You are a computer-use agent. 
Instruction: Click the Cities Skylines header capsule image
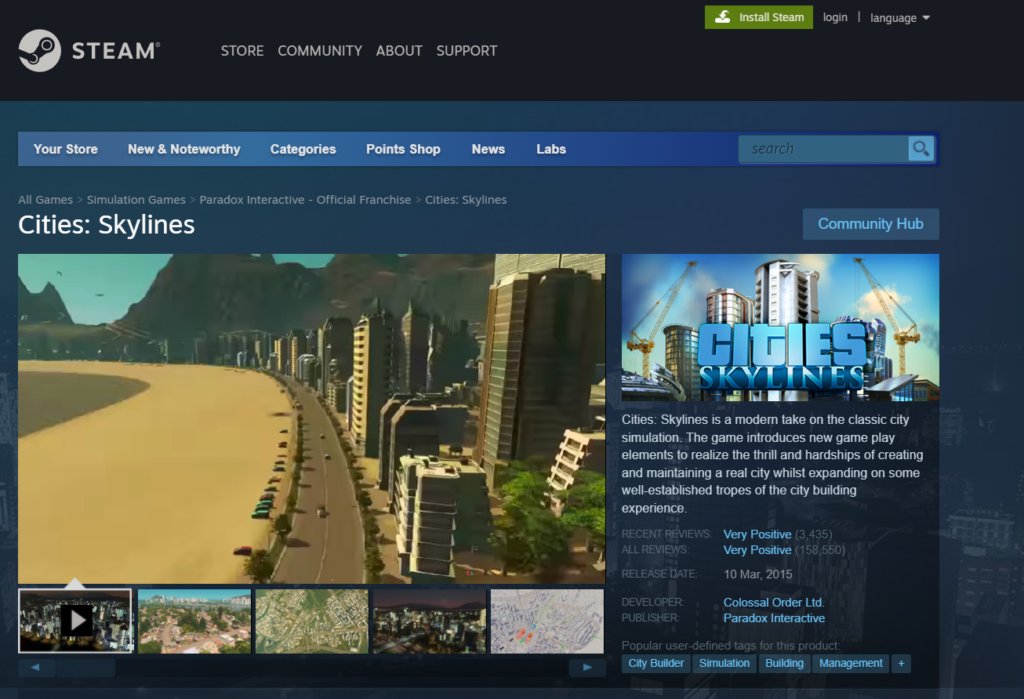(x=780, y=327)
